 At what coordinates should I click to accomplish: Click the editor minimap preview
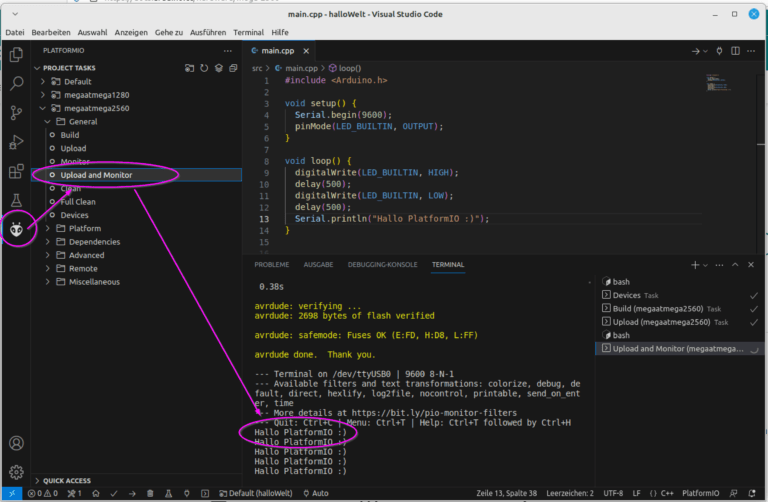tap(714, 80)
